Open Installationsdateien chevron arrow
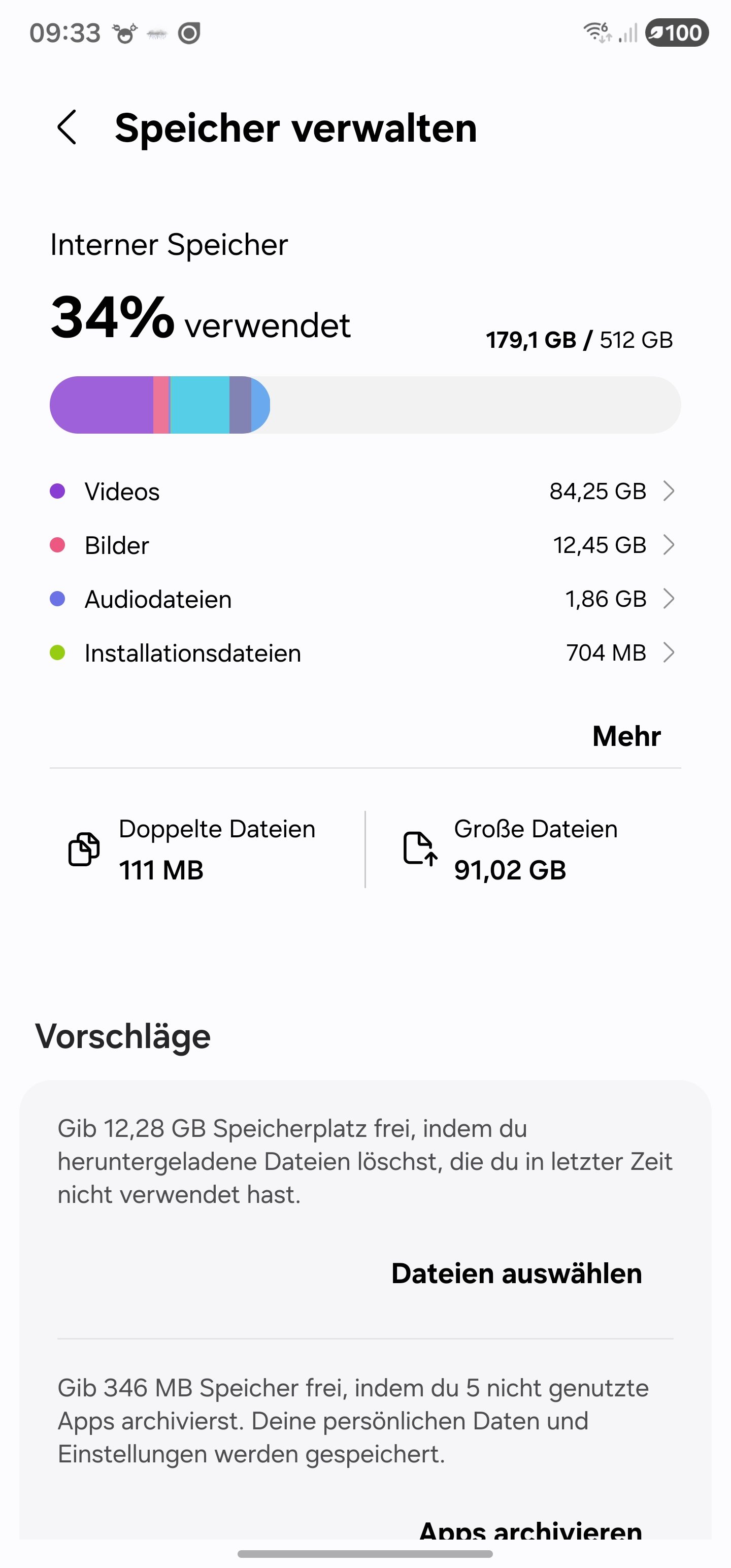The height and width of the screenshot is (1568, 731). pyautogui.click(x=669, y=652)
